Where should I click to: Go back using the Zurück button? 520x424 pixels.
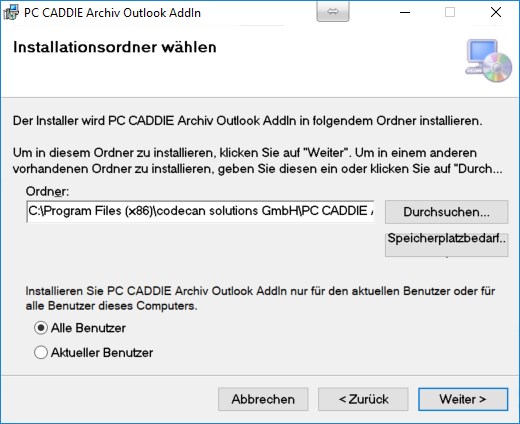[x=363, y=399]
